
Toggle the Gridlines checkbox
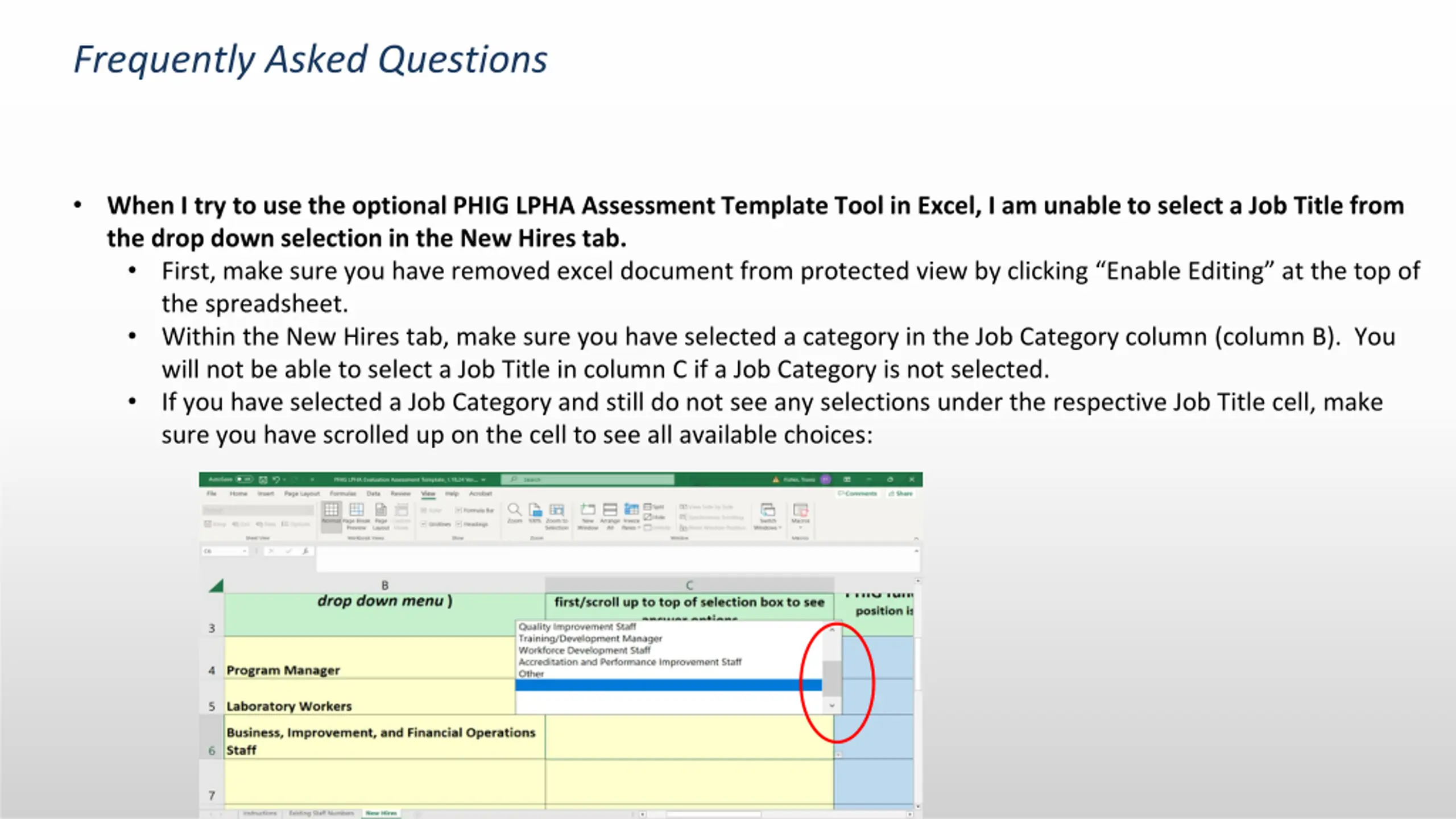coord(423,524)
